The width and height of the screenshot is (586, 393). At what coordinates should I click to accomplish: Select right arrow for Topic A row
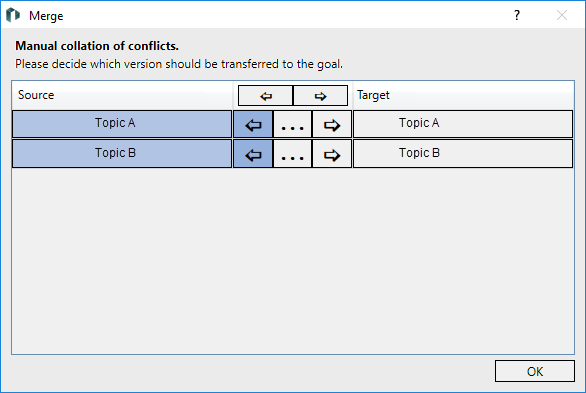click(332, 124)
